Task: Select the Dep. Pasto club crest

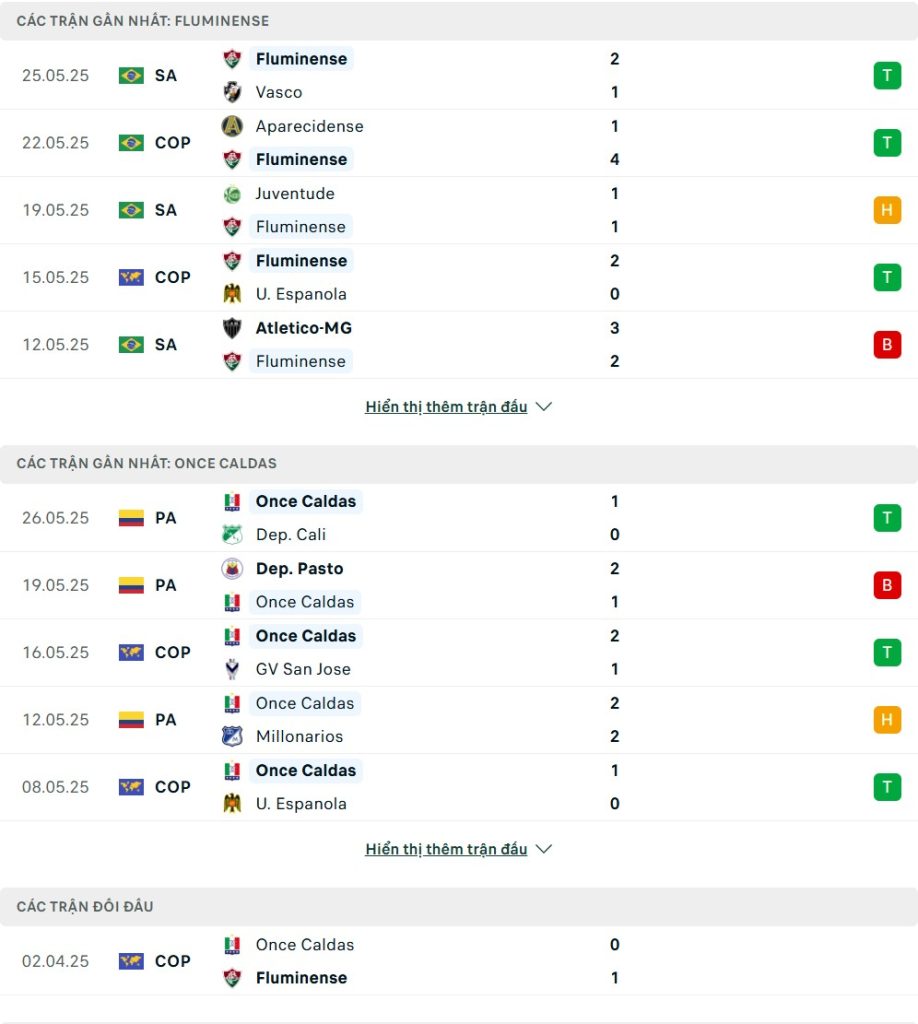Action: 232,569
